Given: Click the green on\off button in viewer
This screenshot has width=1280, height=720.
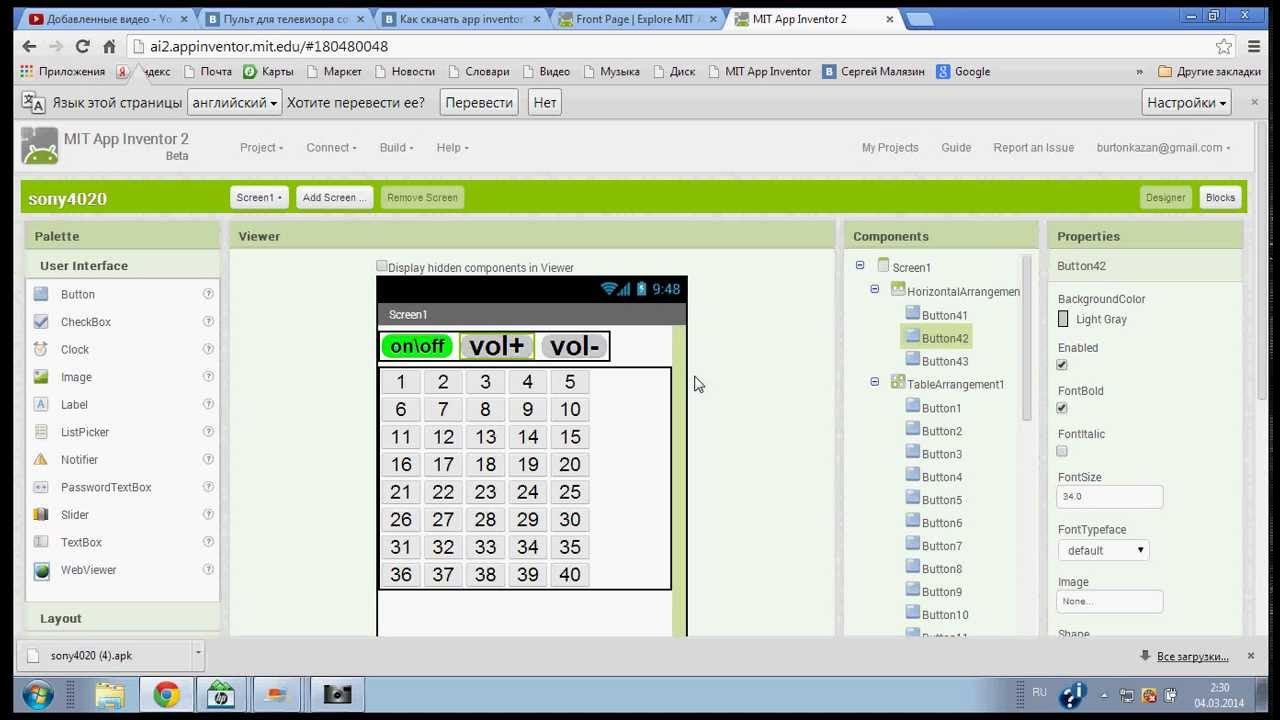Looking at the screenshot, I should point(417,346).
